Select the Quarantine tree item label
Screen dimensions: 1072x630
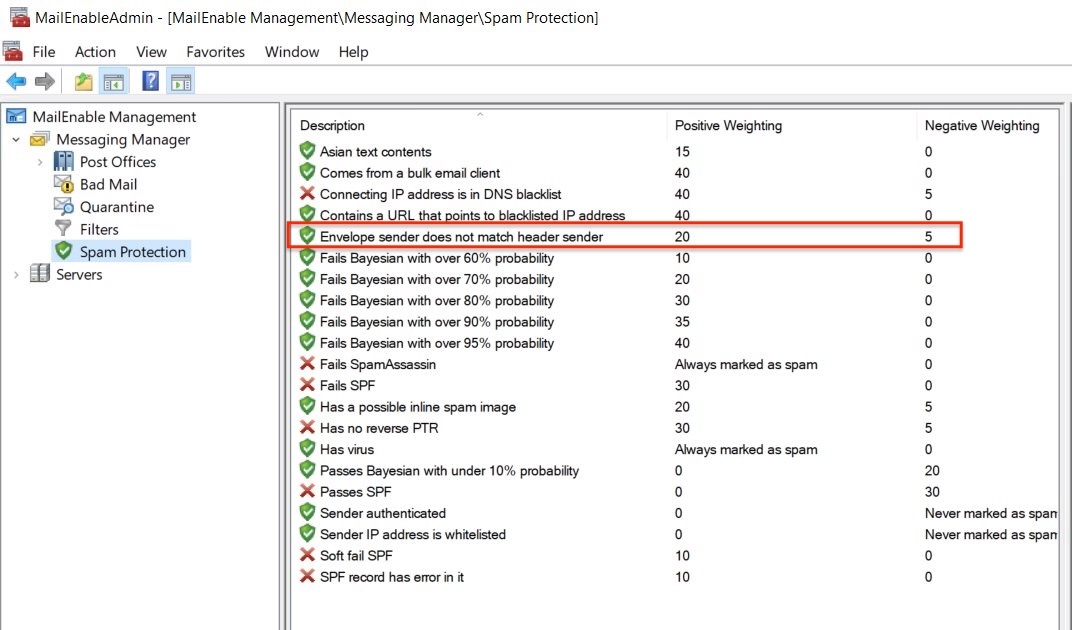pos(117,207)
